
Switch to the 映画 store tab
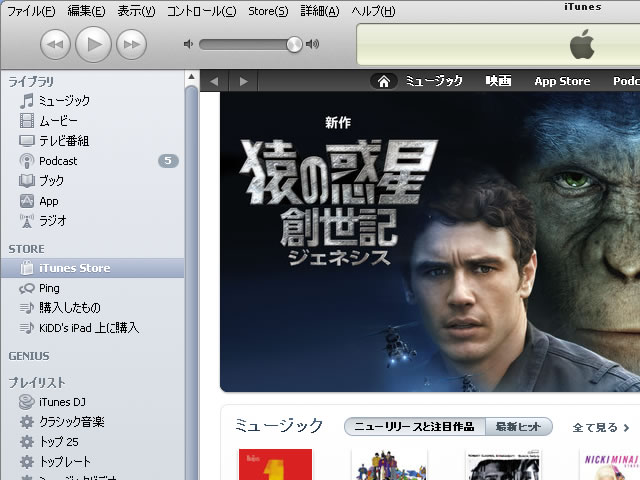[x=498, y=81]
